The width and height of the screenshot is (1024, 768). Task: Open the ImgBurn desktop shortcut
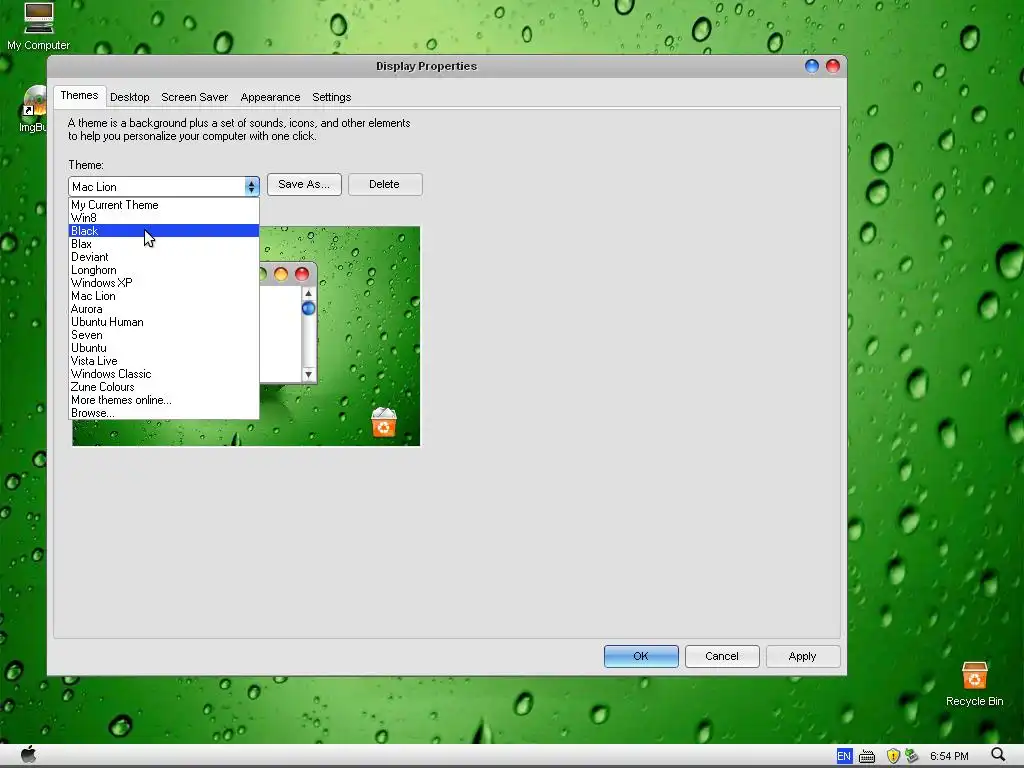click(x=34, y=108)
